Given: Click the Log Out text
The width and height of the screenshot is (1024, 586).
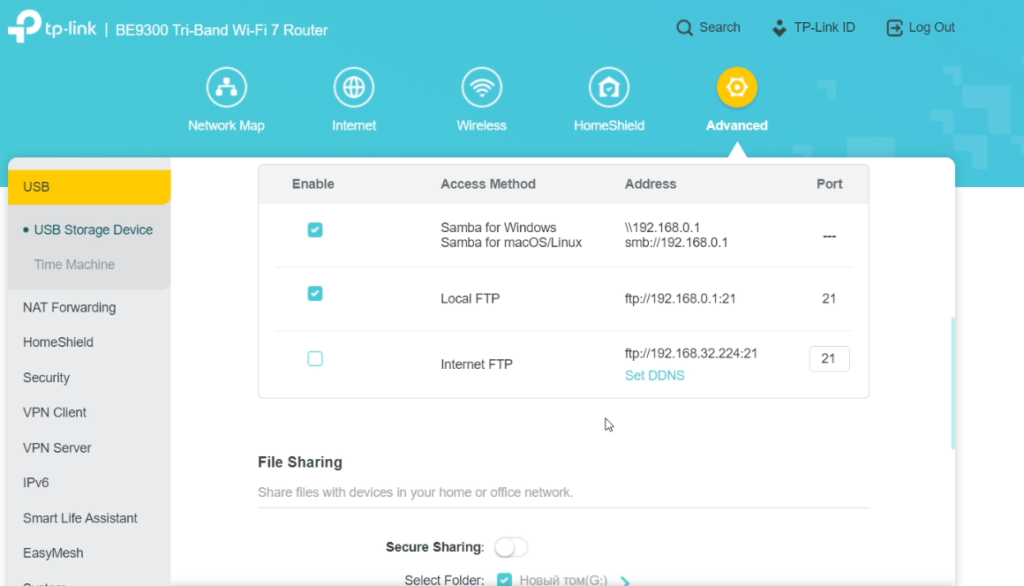Looking at the screenshot, I should (x=932, y=27).
